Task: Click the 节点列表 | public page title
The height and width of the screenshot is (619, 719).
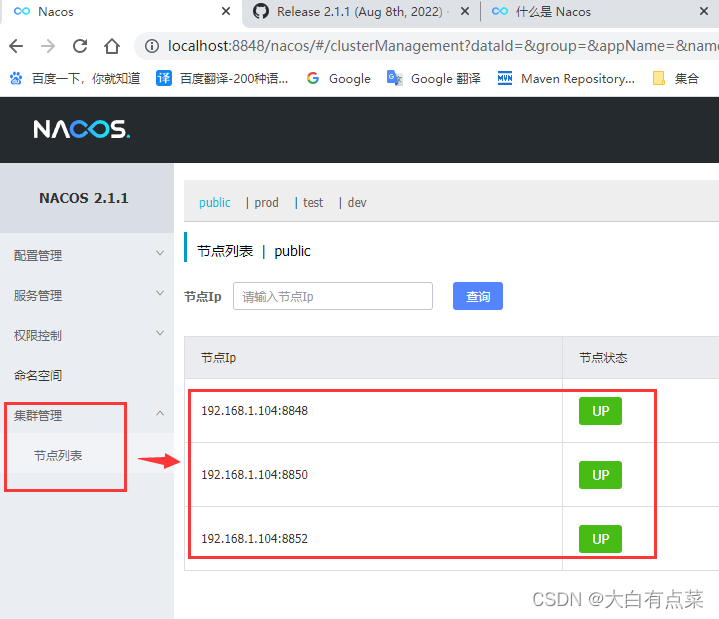Action: (x=254, y=251)
